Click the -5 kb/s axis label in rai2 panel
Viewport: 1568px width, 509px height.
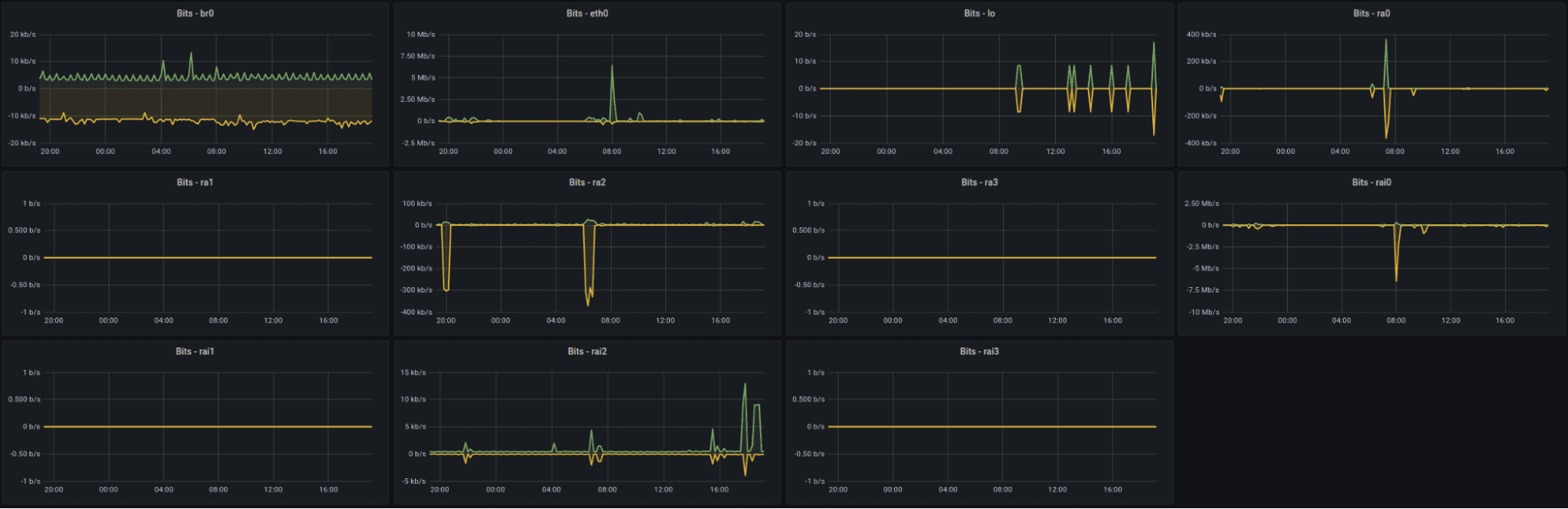point(414,481)
